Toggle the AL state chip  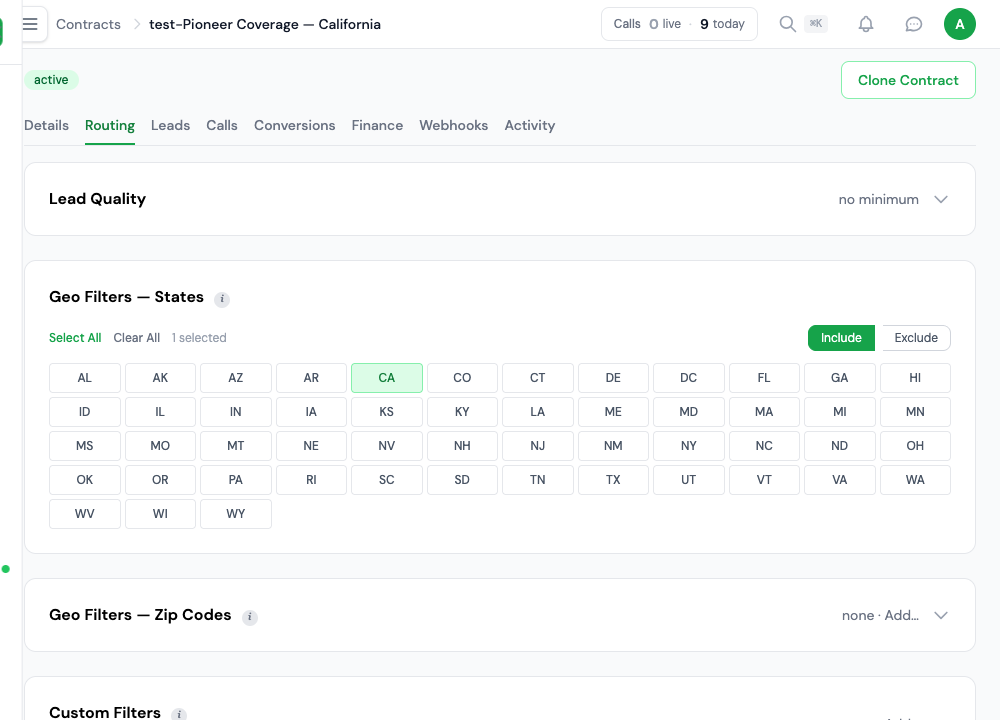click(85, 378)
